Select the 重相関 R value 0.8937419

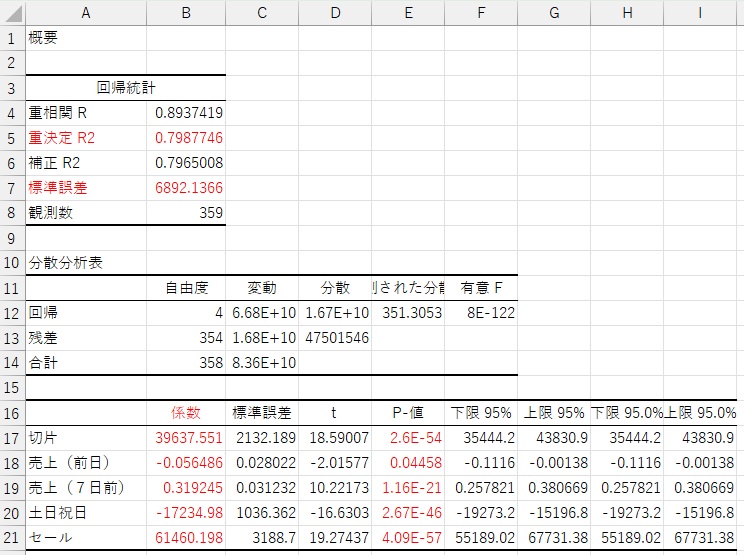coord(186,113)
